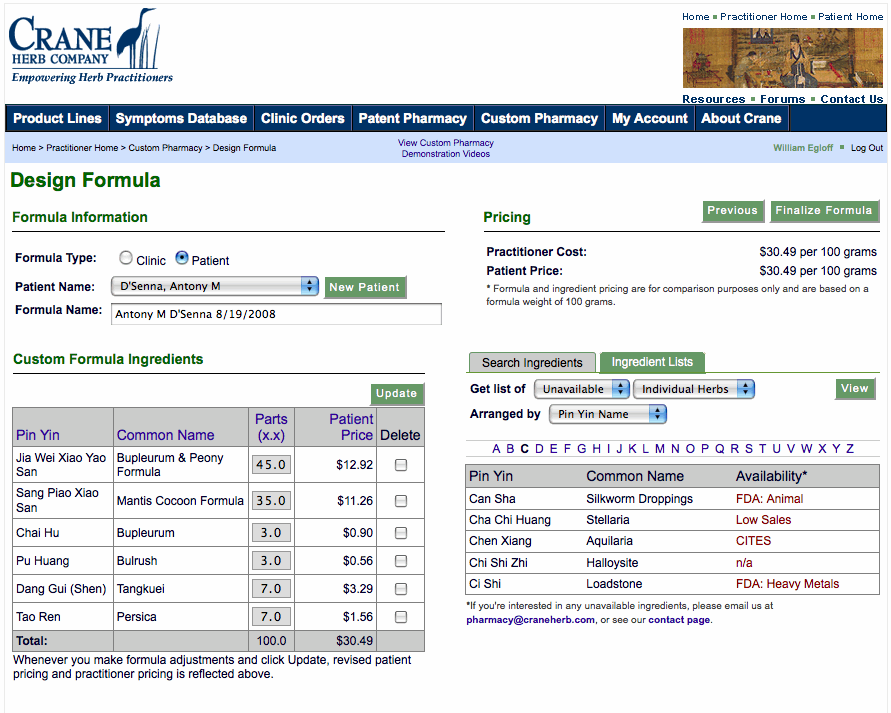
Task: Open the Individual Herbs dropdown
Action: click(693, 389)
